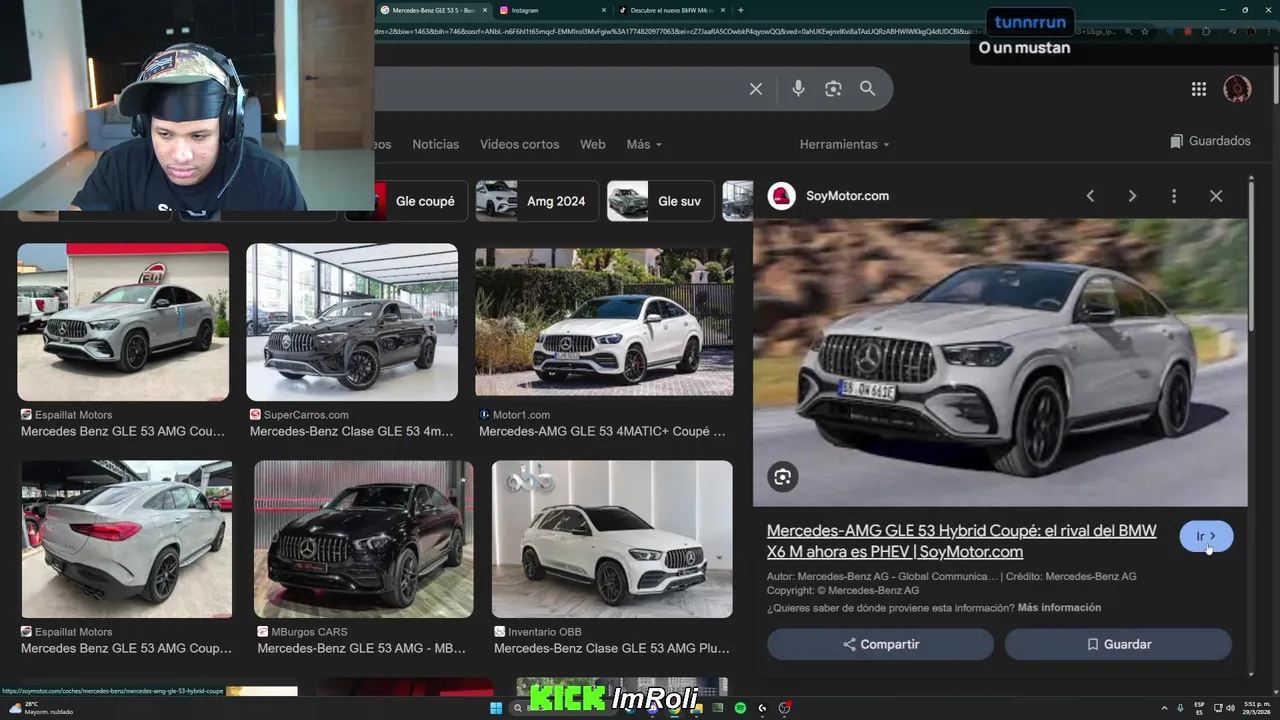Screen dimensions: 1280x720
Task: Open the weather widget on taskbar
Action: [x=40, y=708]
